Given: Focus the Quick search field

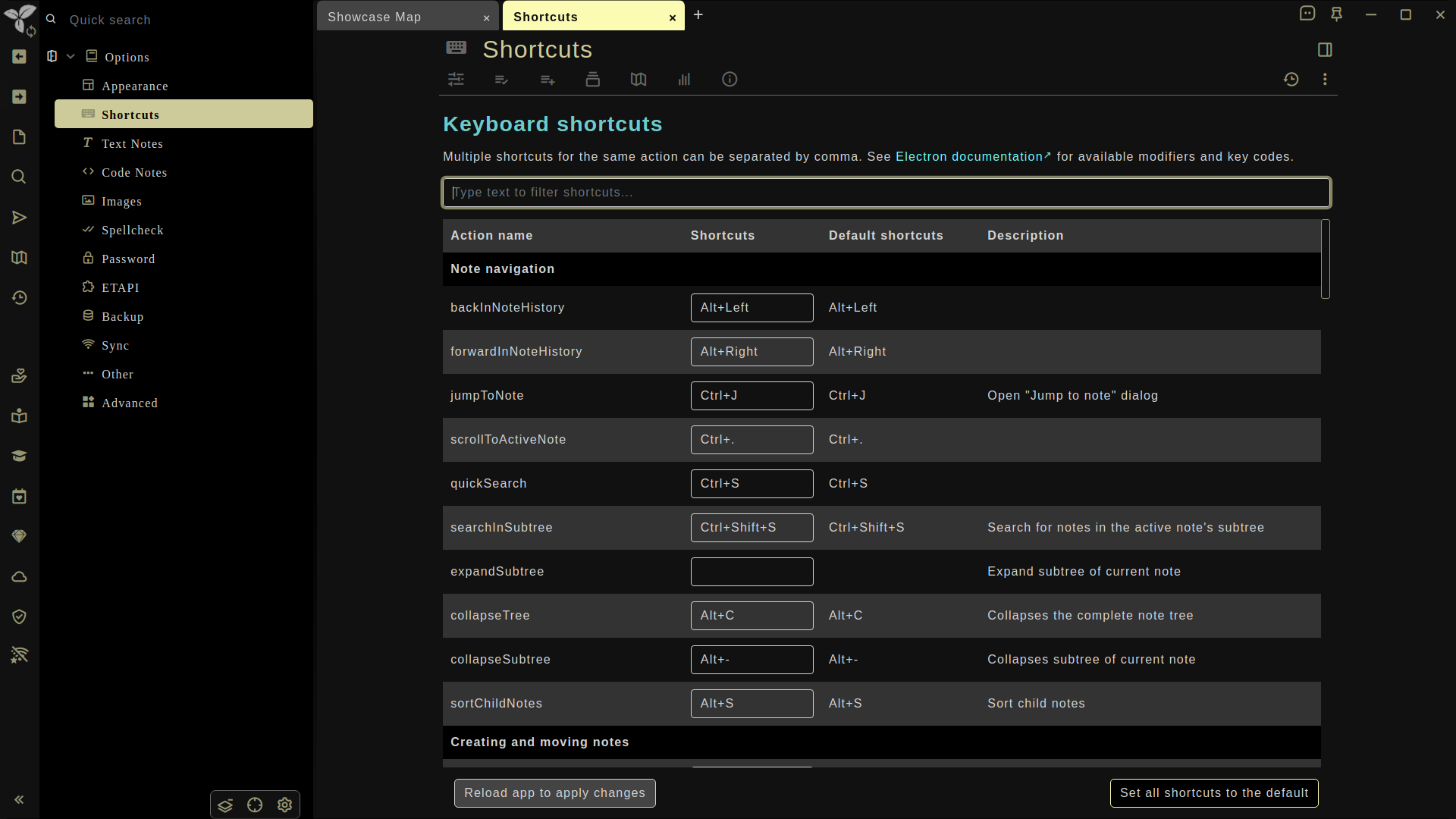Looking at the screenshot, I should coord(182,20).
